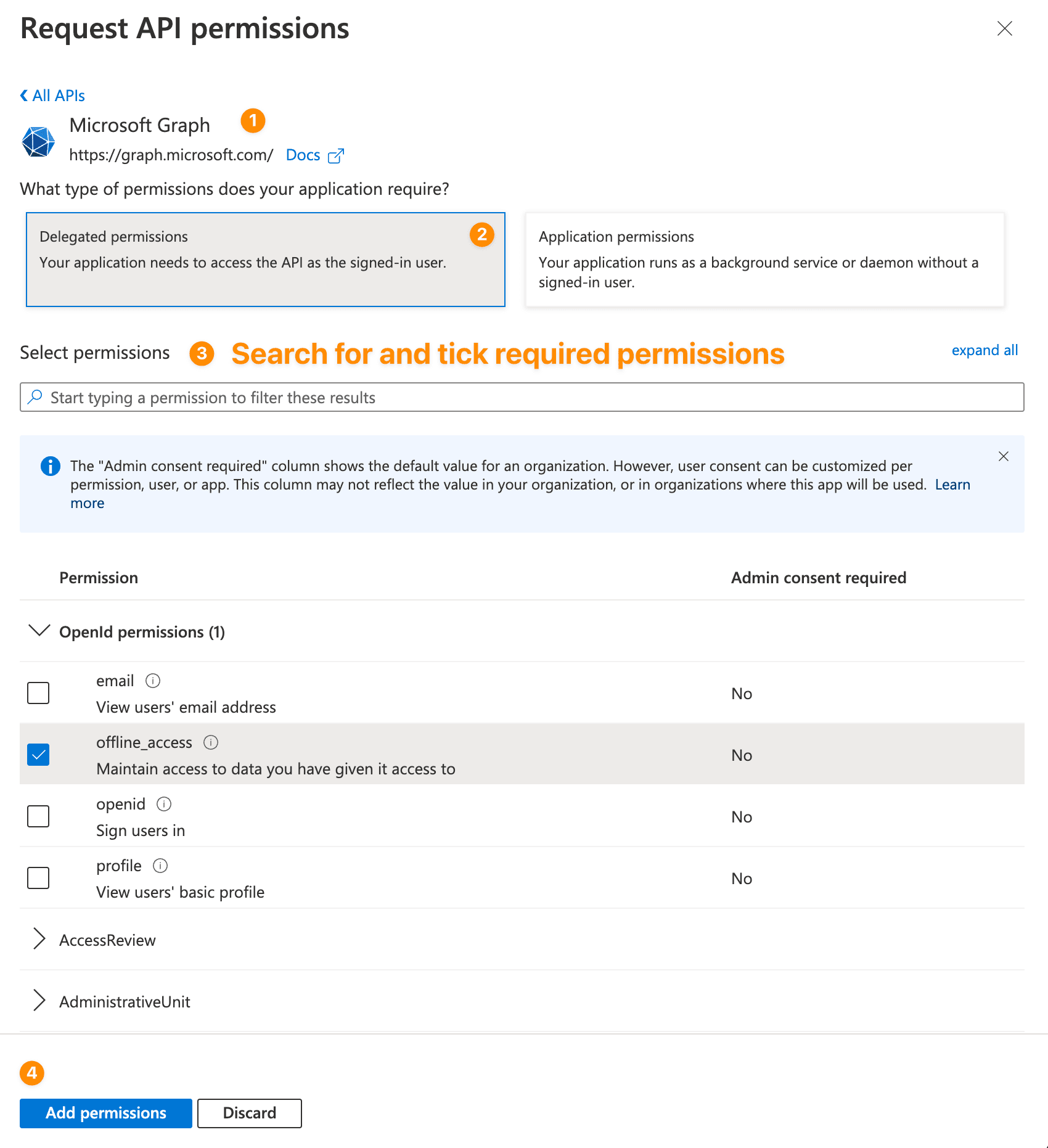
Task: View info tooltip next to offline_access permission
Action: pyautogui.click(x=210, y=742)
